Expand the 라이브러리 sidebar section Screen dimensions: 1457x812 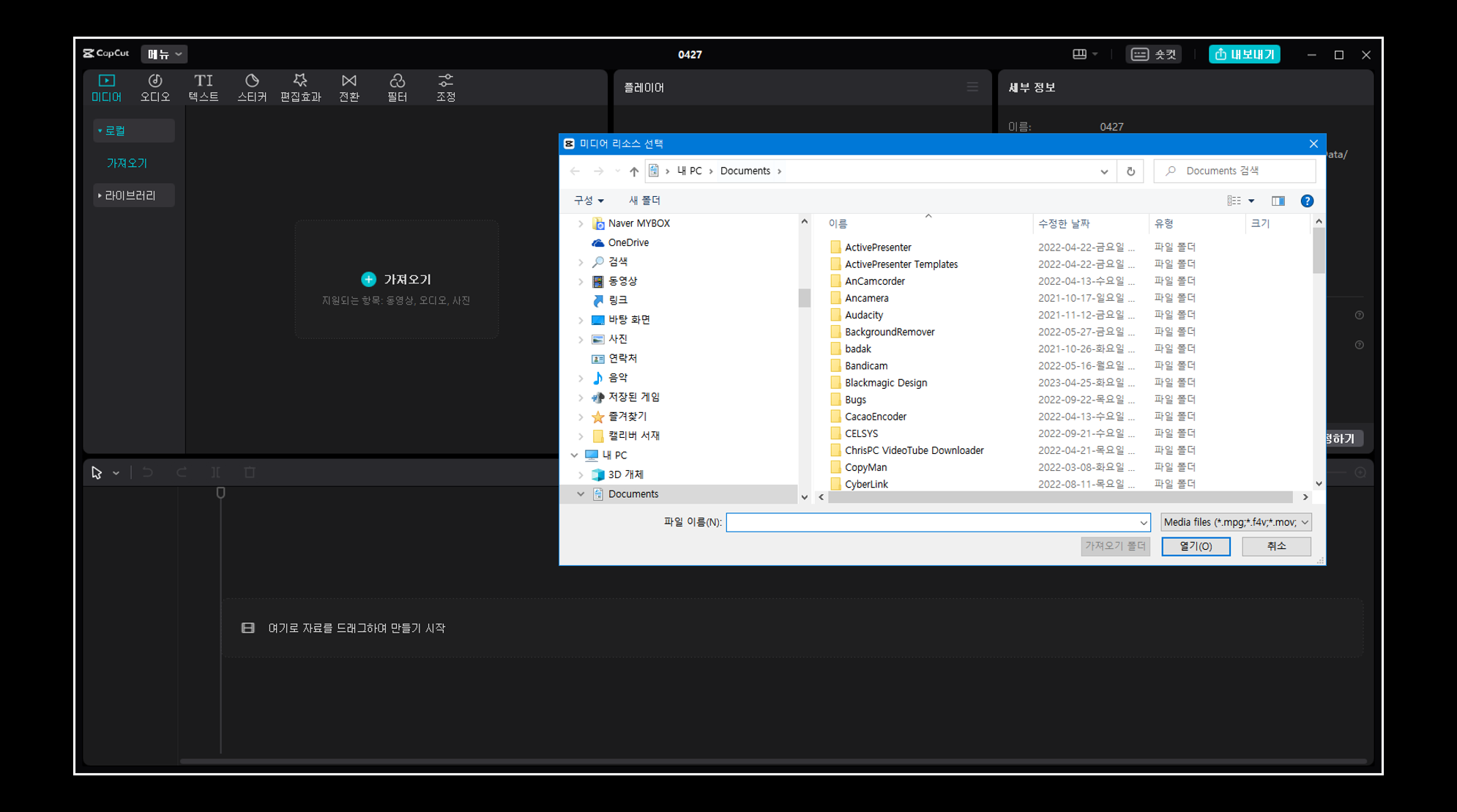(x=133, y=195)
